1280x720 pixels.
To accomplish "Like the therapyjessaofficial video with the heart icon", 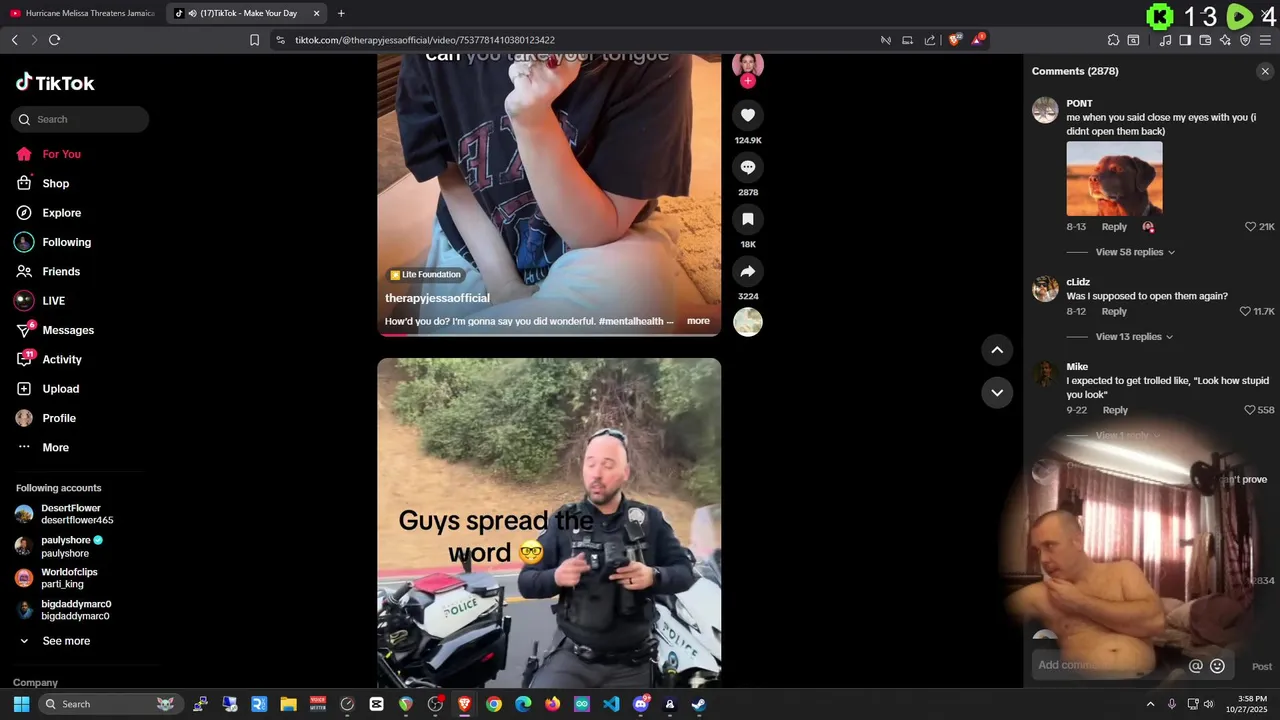I will coord(748,115).
